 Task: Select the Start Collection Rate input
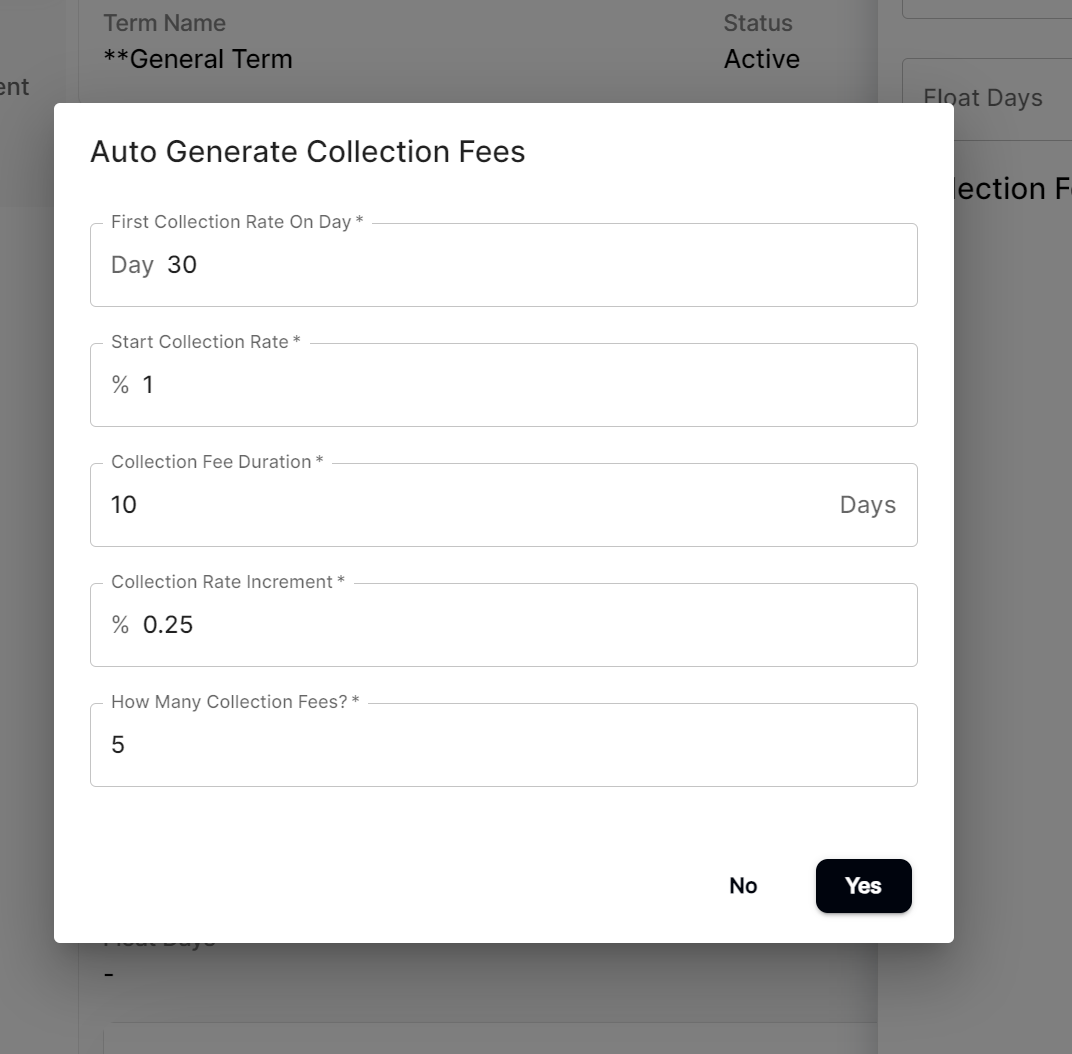click(x=504, y=384)
